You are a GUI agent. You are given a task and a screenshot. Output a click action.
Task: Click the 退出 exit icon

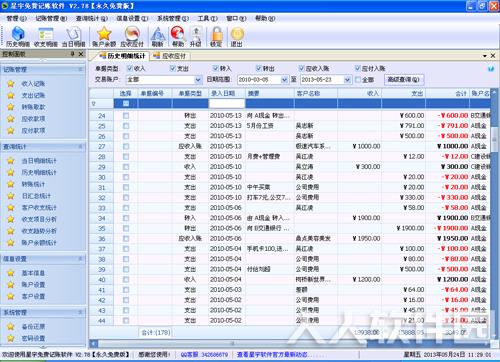(237, 37)
